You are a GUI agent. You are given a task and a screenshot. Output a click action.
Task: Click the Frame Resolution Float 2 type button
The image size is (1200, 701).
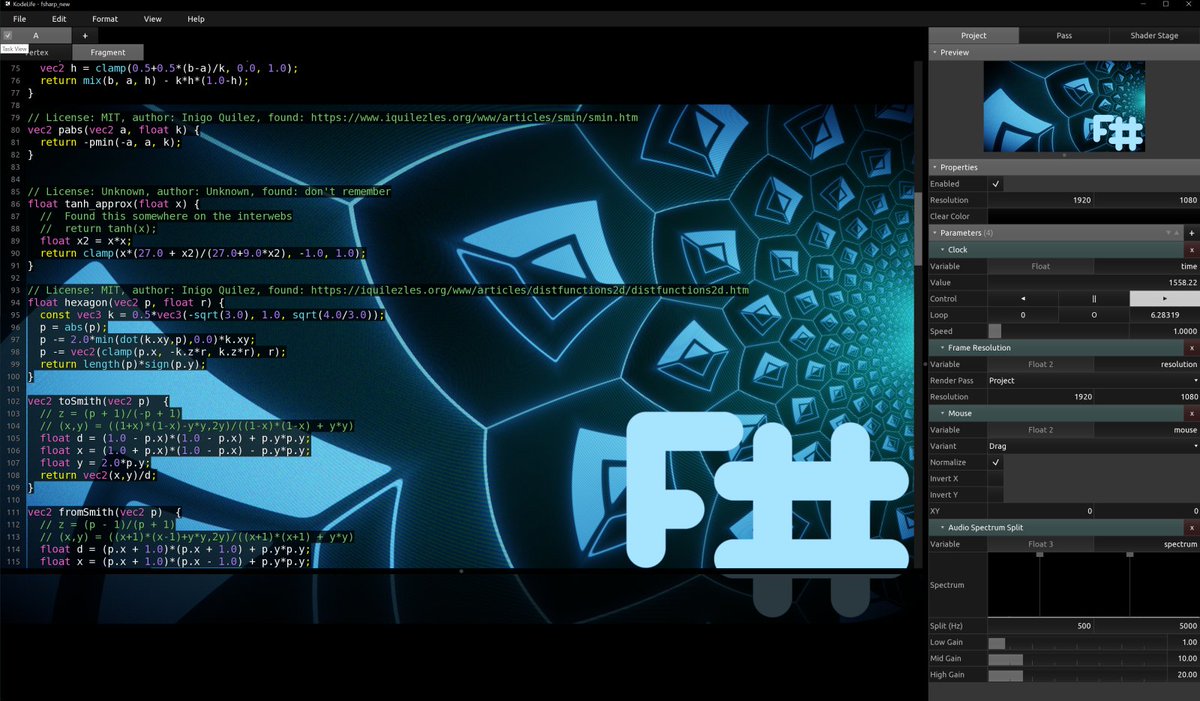pos(1040,364)
